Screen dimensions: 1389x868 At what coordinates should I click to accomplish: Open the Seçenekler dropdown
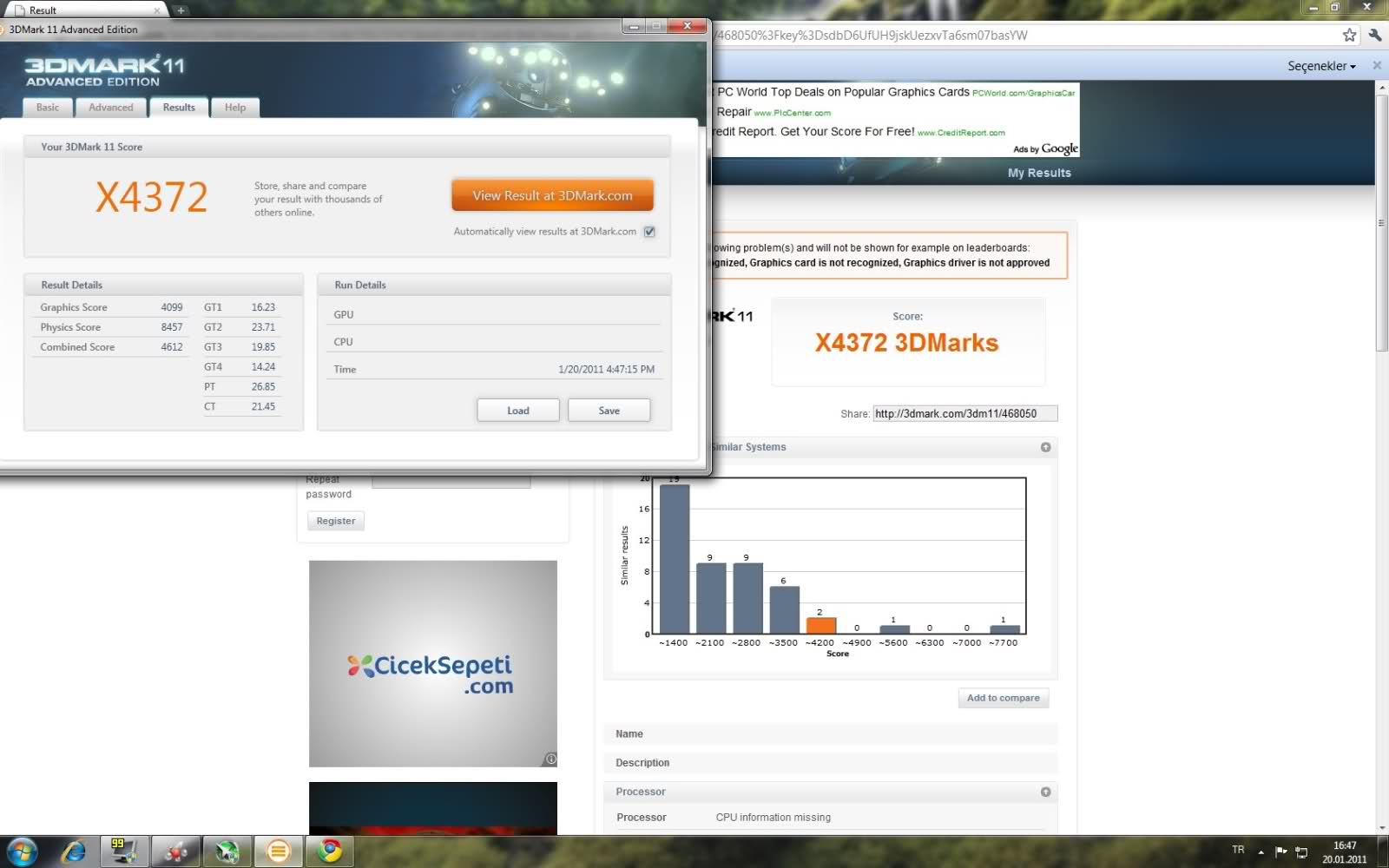click(x=1321, y=66)
